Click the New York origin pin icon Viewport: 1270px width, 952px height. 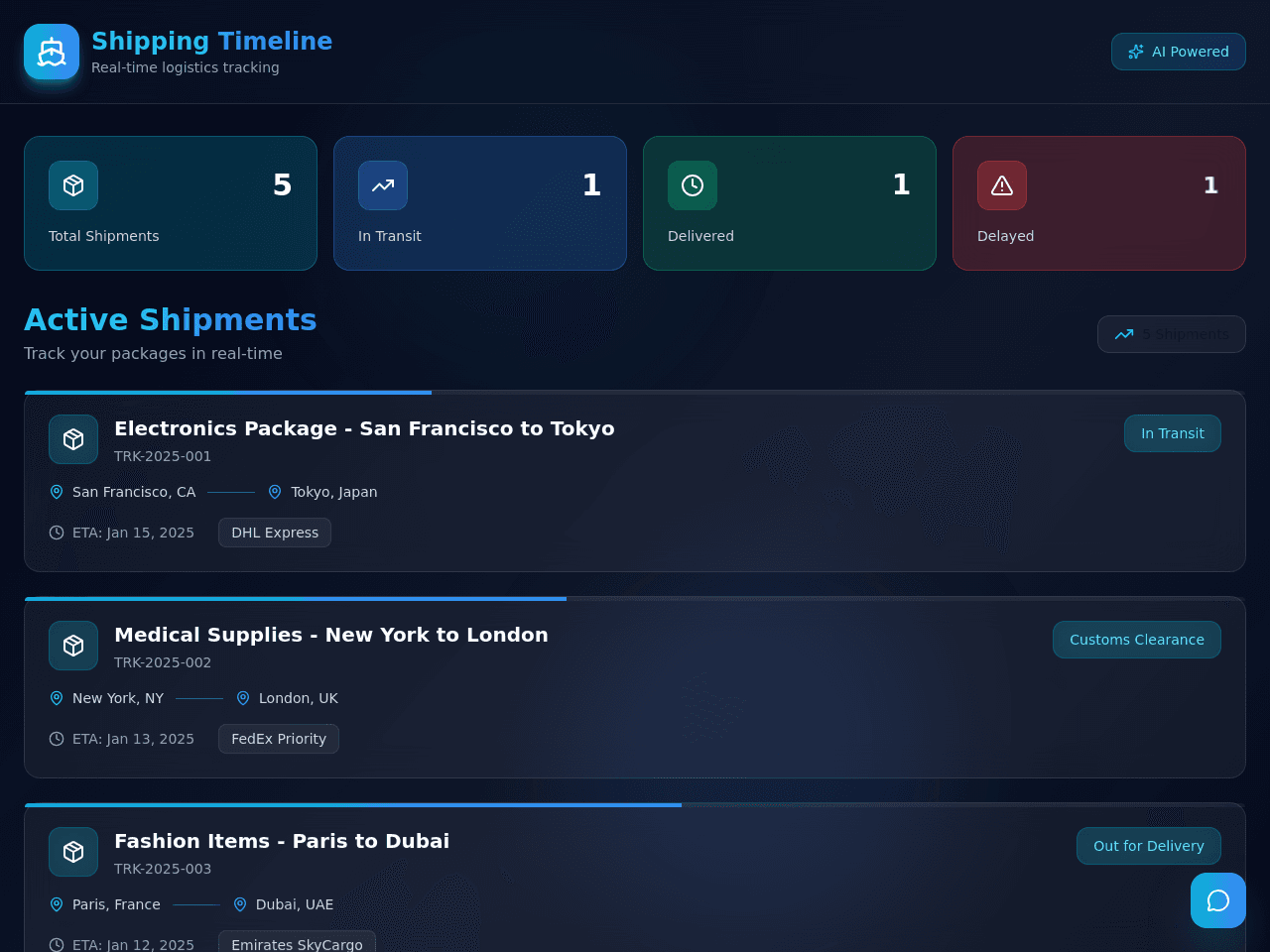coord(57,698)
